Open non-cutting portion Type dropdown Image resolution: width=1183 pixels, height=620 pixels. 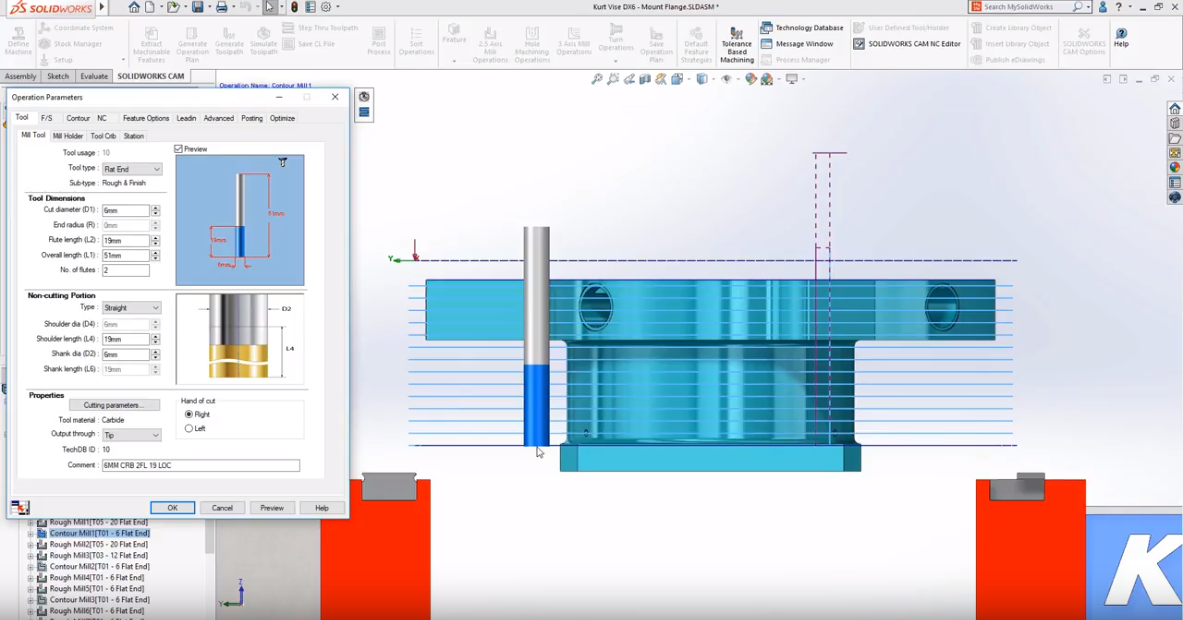[x=132, y=308]
